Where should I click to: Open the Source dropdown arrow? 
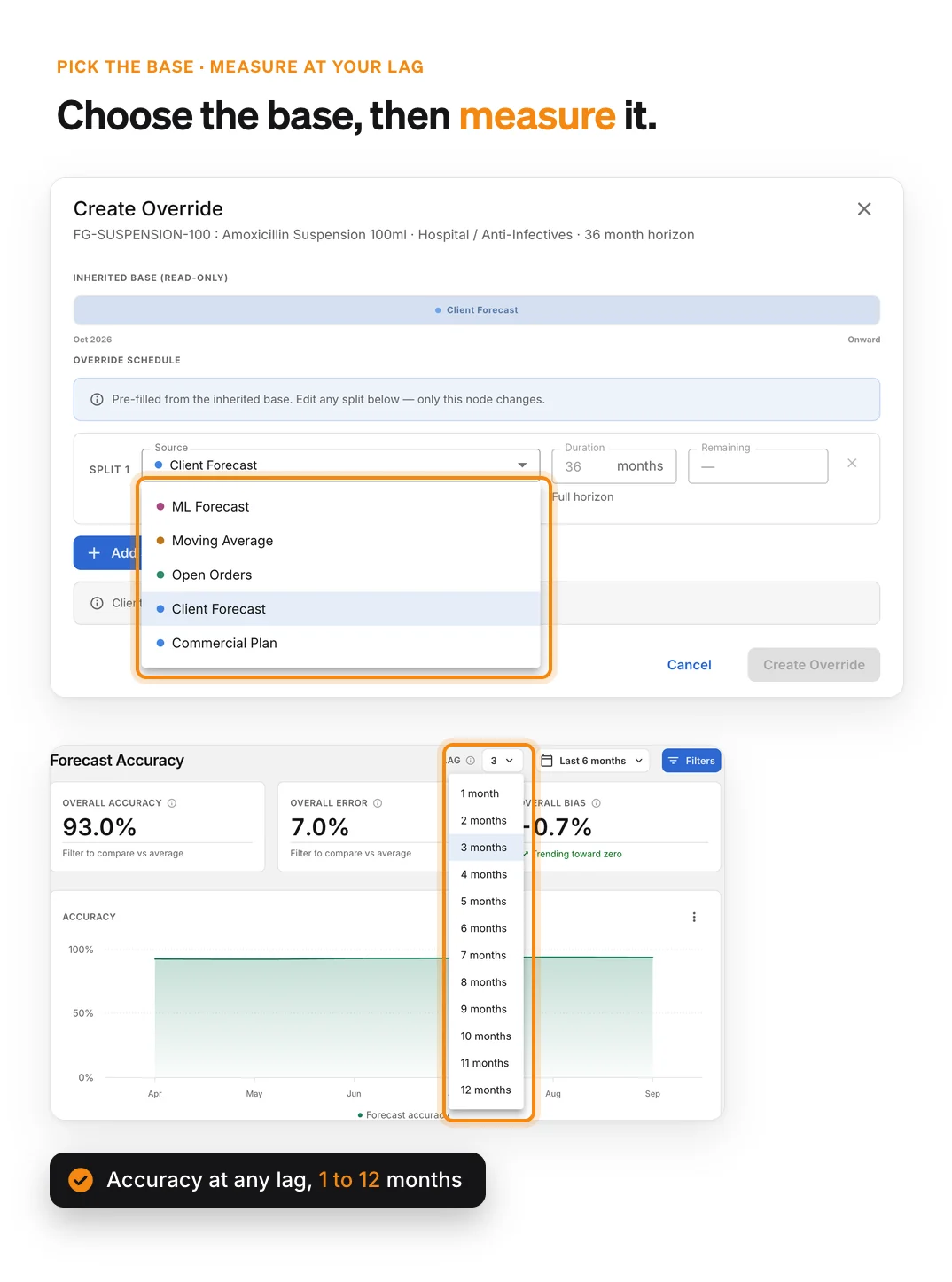(x=522, y=465)
